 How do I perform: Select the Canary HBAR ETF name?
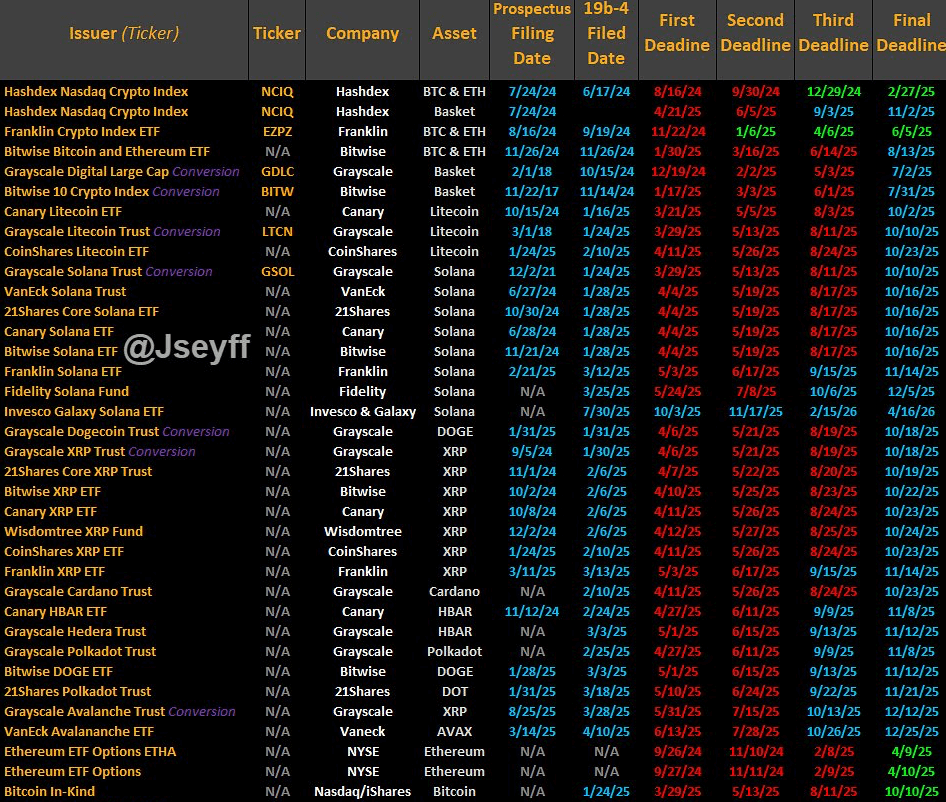(56, 612)
